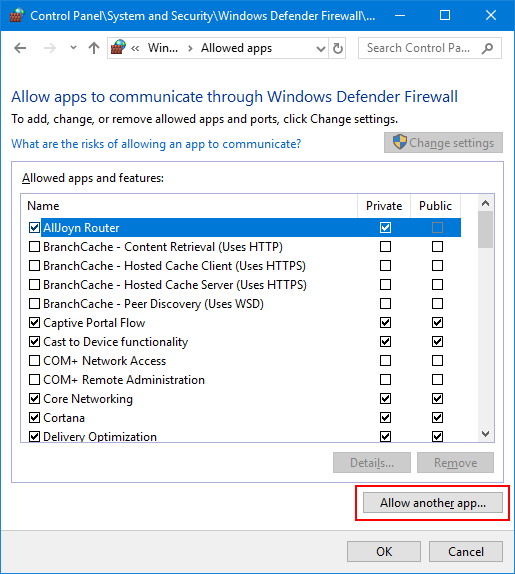Refresh the Allowed apps page
Image resolution: width=515 pixels, height=574 pixels.
coord(337,48)
